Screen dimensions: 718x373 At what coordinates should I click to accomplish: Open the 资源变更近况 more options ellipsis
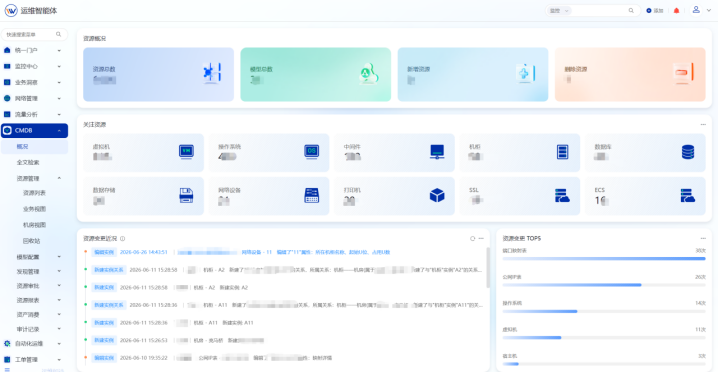(x=481, y=238)
